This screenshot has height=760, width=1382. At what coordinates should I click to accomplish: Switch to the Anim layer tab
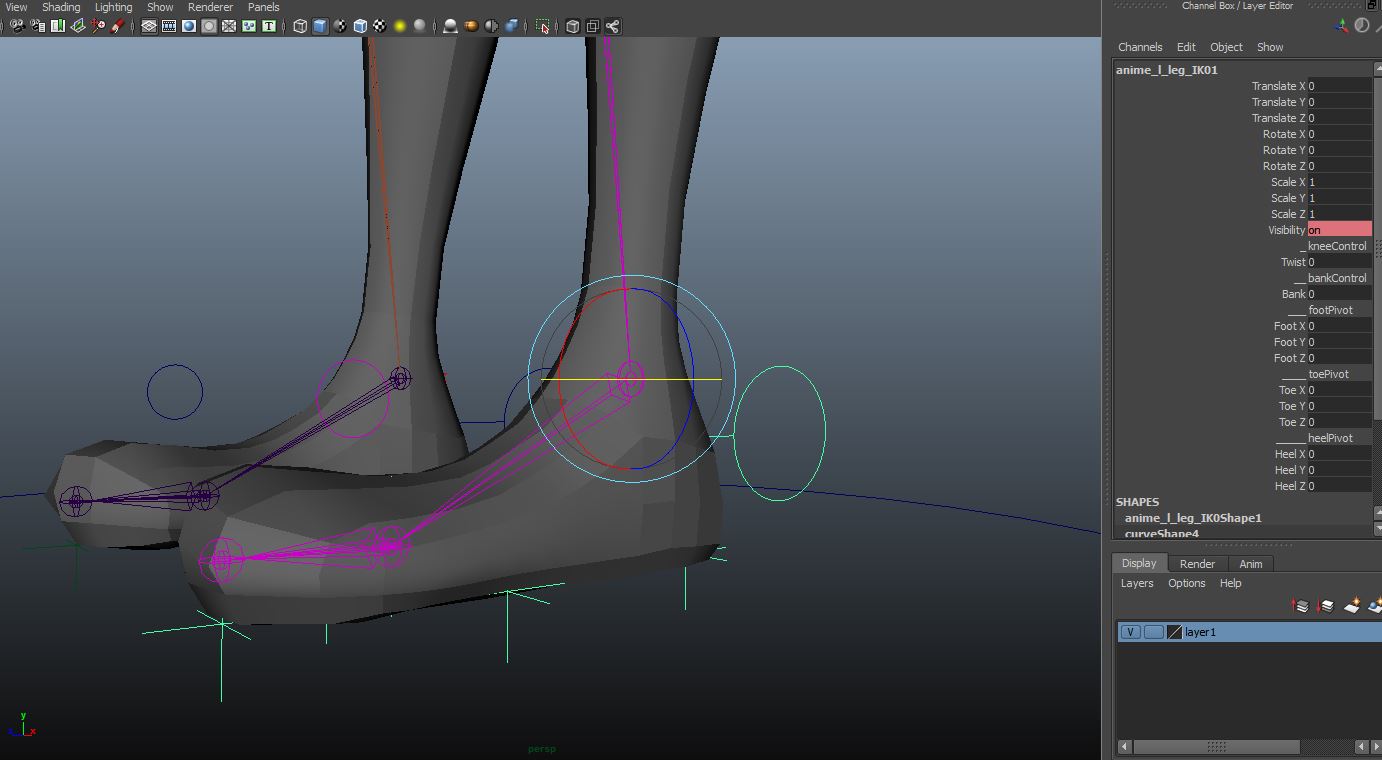pos(1250,564)
